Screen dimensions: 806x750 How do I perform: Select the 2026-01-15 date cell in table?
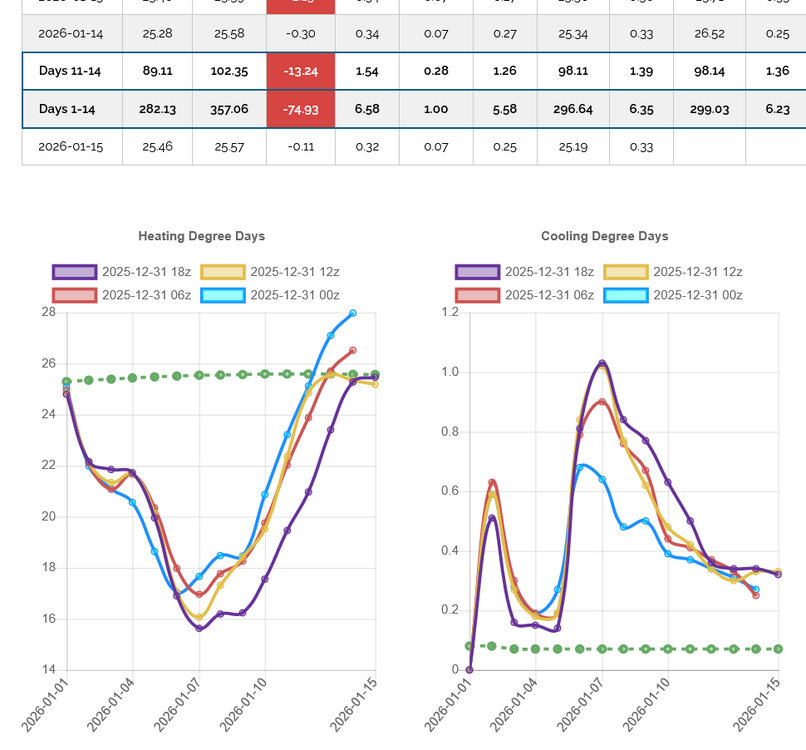point(70,147)
